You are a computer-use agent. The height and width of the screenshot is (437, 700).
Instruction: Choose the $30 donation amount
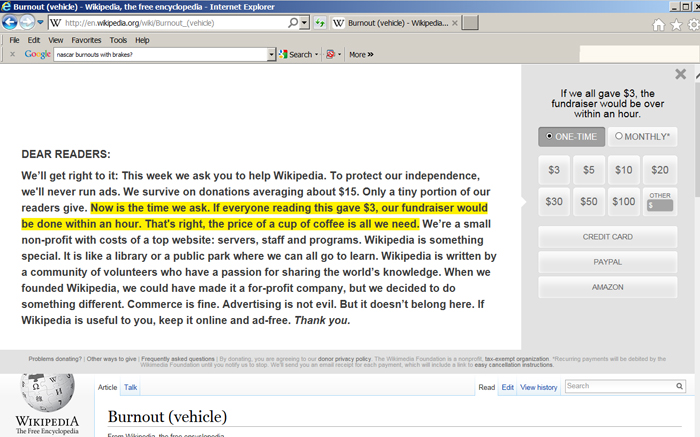554,202
